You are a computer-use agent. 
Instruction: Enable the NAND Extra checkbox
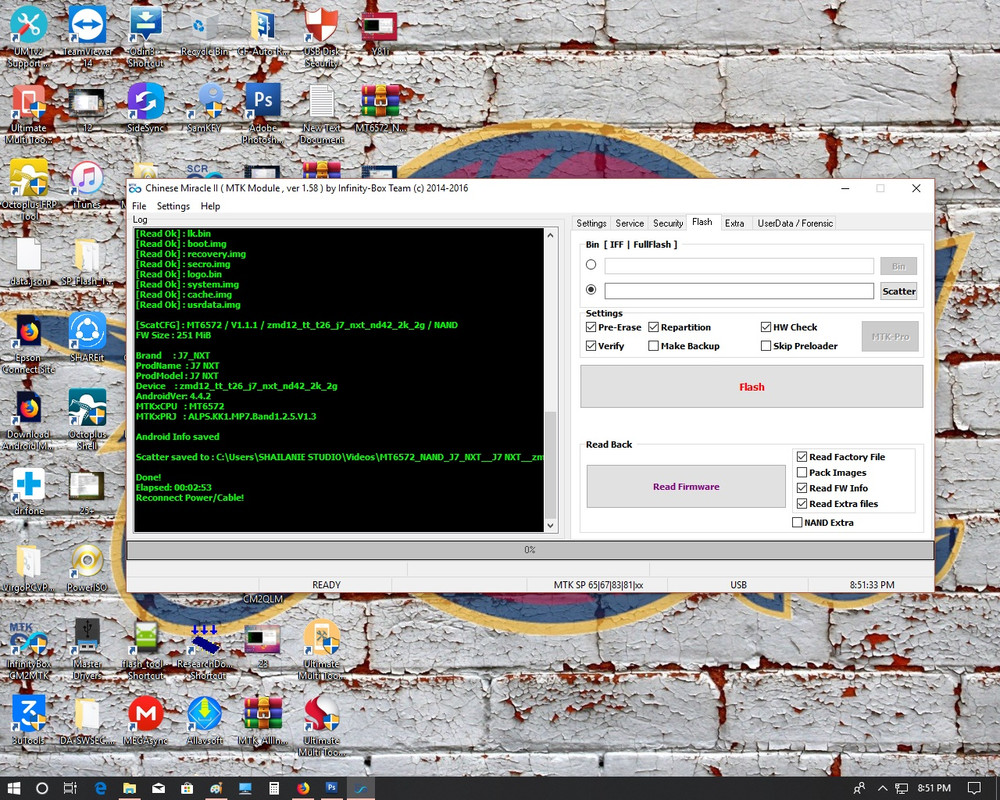point(797,522)
